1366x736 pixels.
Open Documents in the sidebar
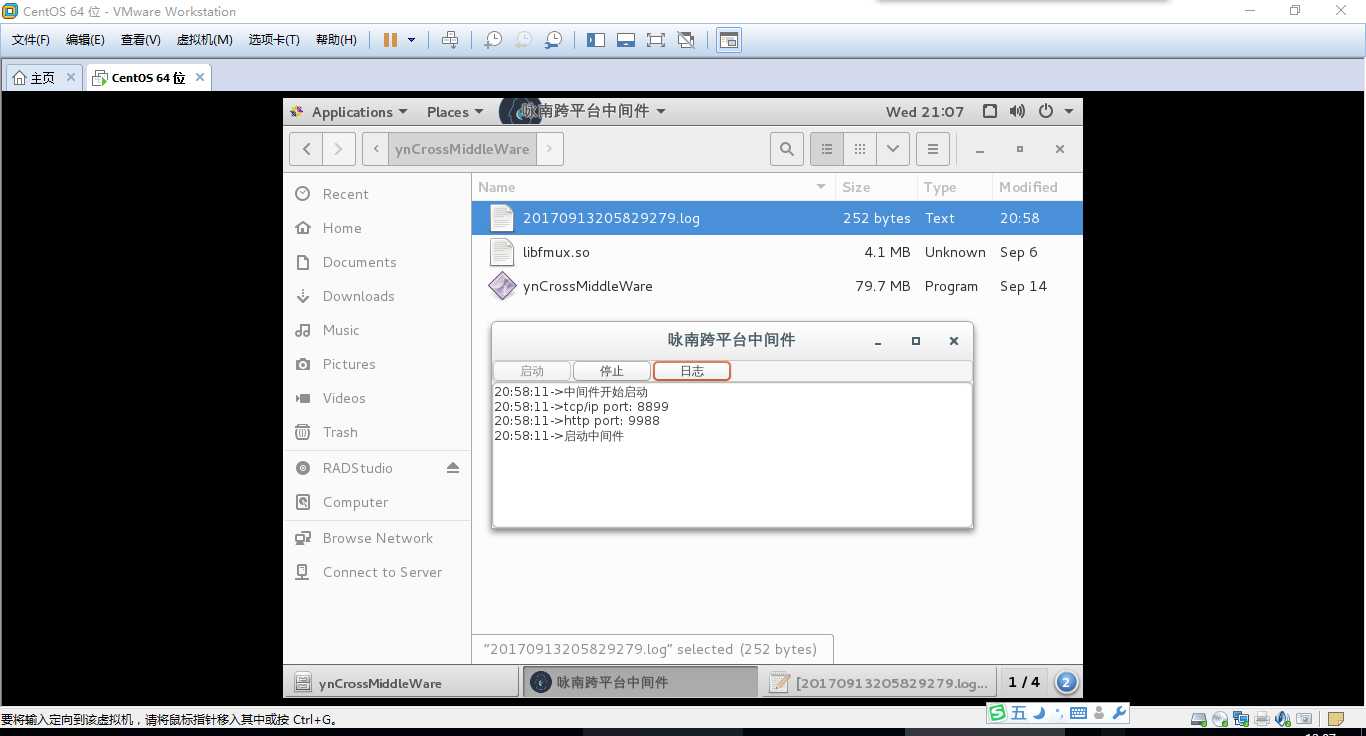tap(377, 262)
